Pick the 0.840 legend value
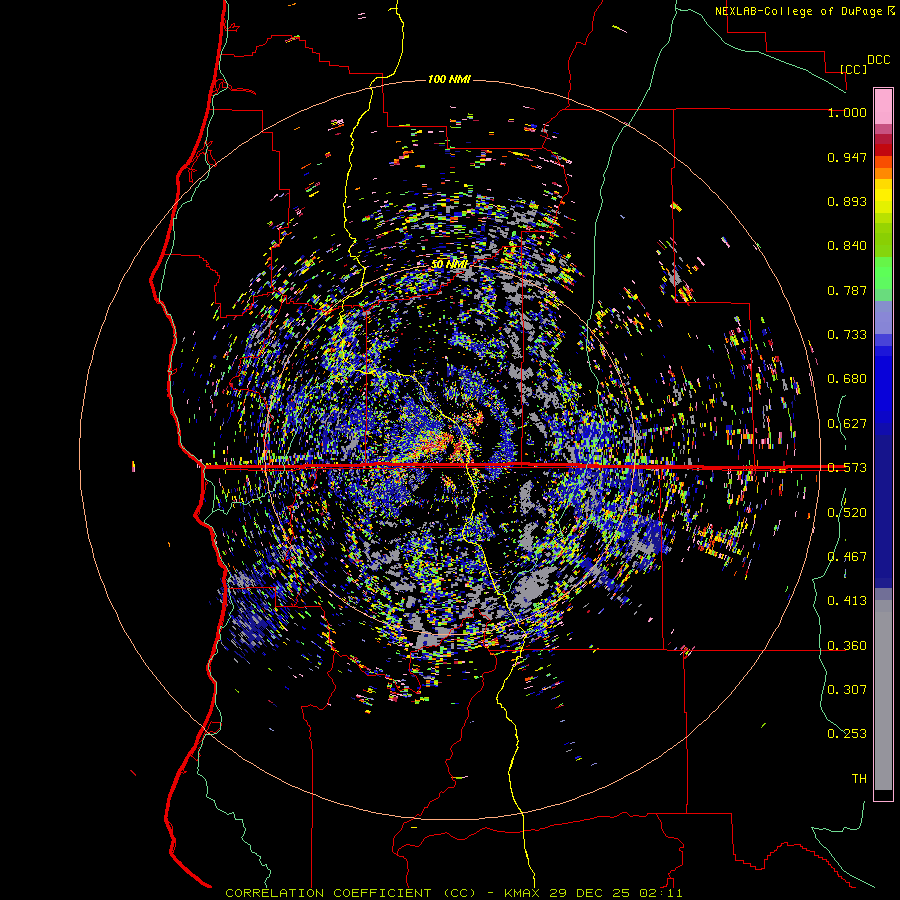 point(847,246)
